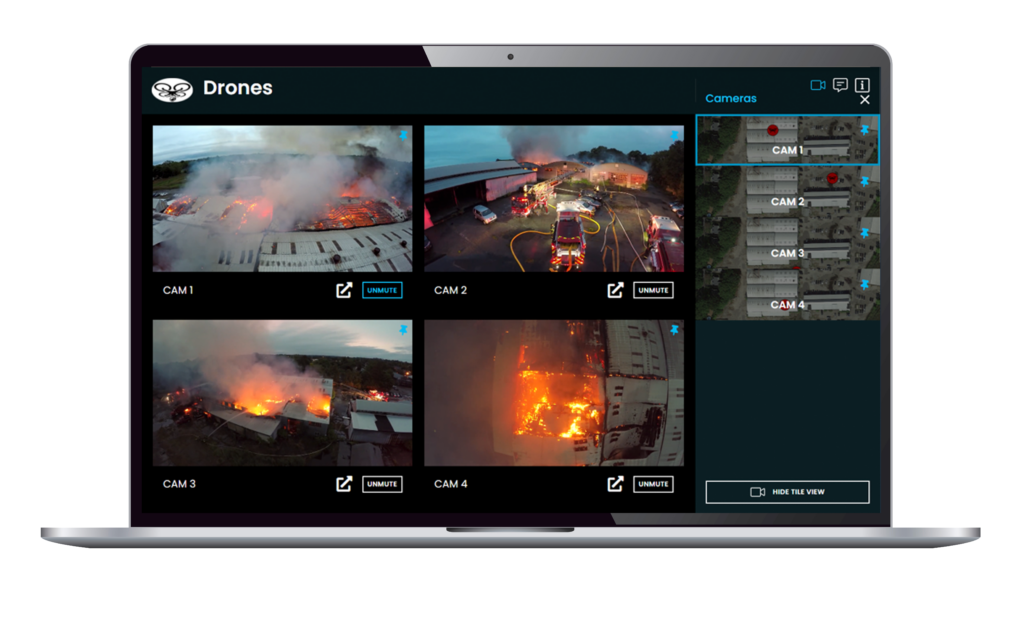Viewport: 1024px width, 620px height.
Task: Click the CAM 1 label under video
Action: point(178,290)
